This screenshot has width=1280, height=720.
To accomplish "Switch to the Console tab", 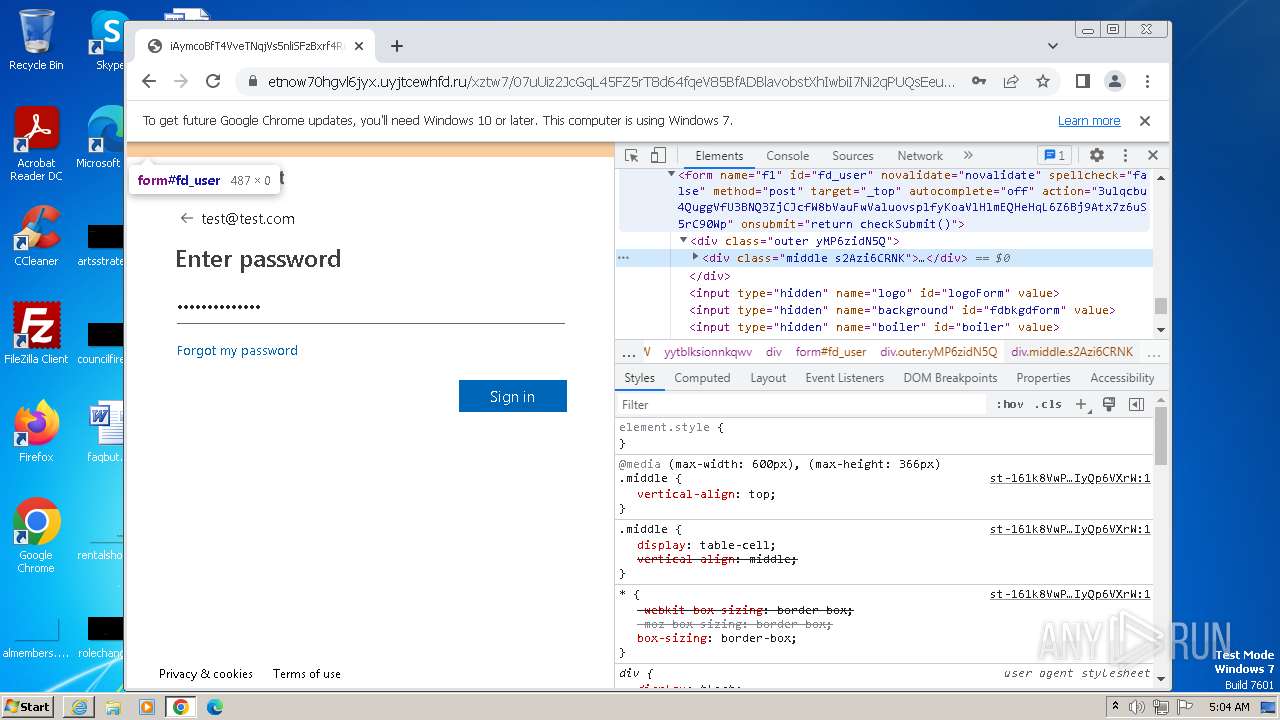I will (788, 156).
